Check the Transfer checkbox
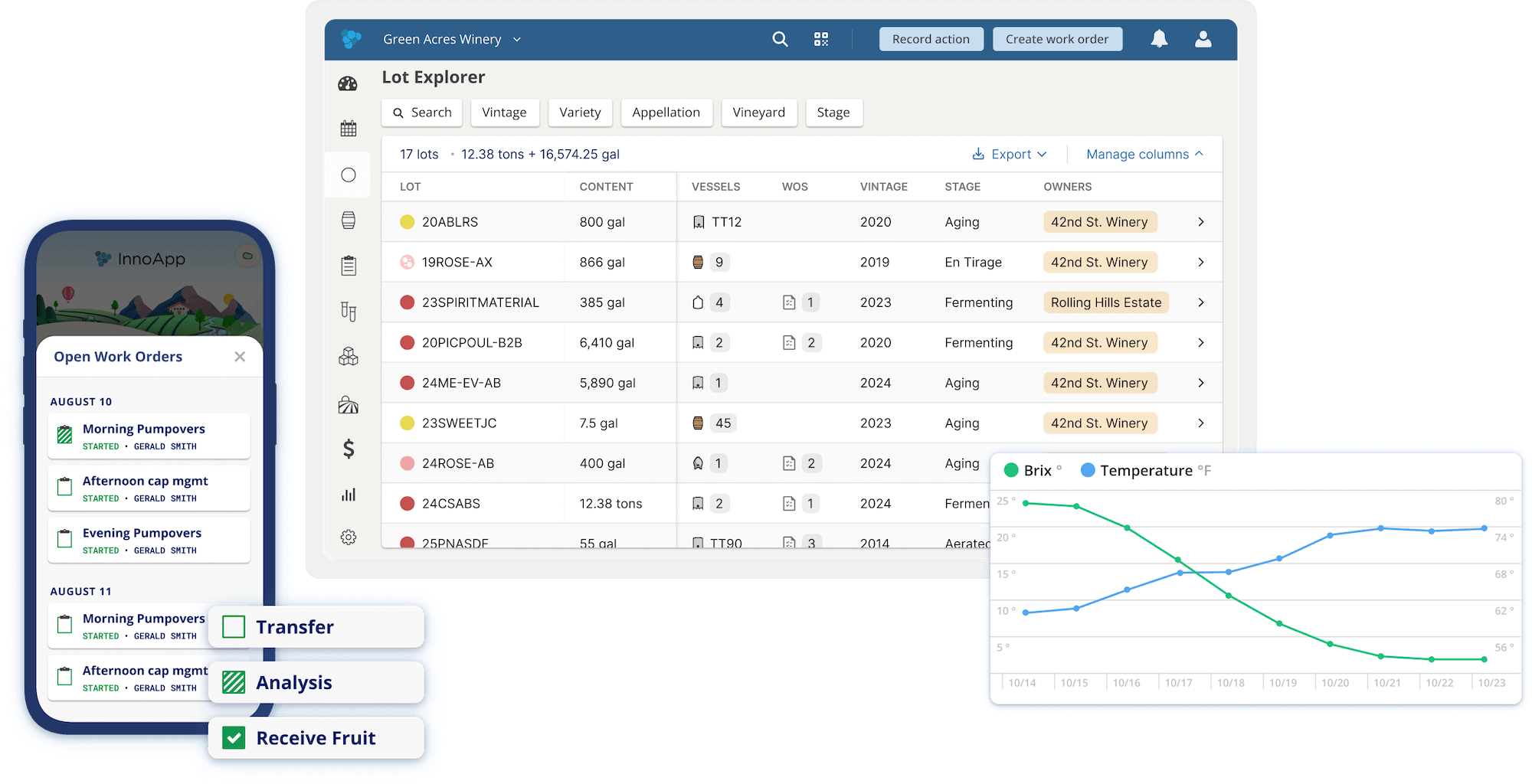Image resolution: width=1532 pixels, height=784 pixels. 234,627
